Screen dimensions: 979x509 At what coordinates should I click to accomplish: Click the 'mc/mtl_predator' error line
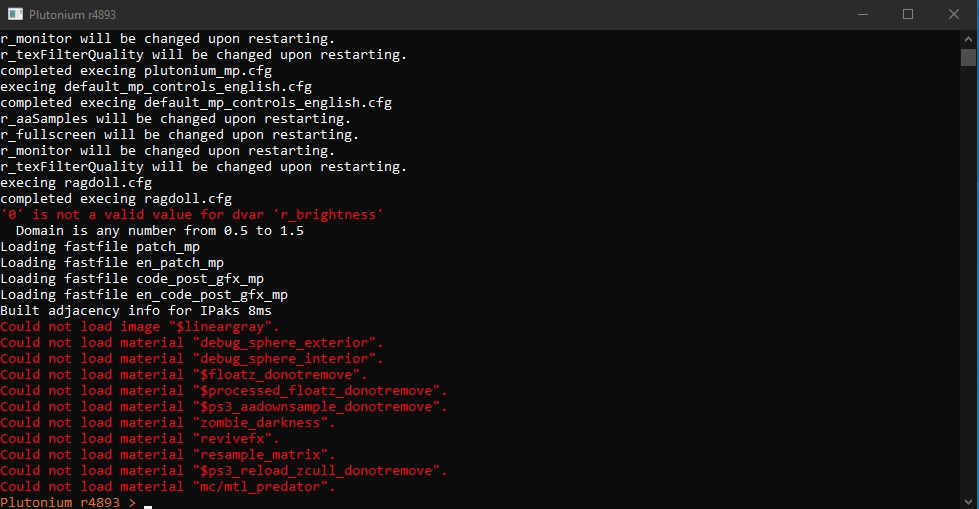[167, 487]
